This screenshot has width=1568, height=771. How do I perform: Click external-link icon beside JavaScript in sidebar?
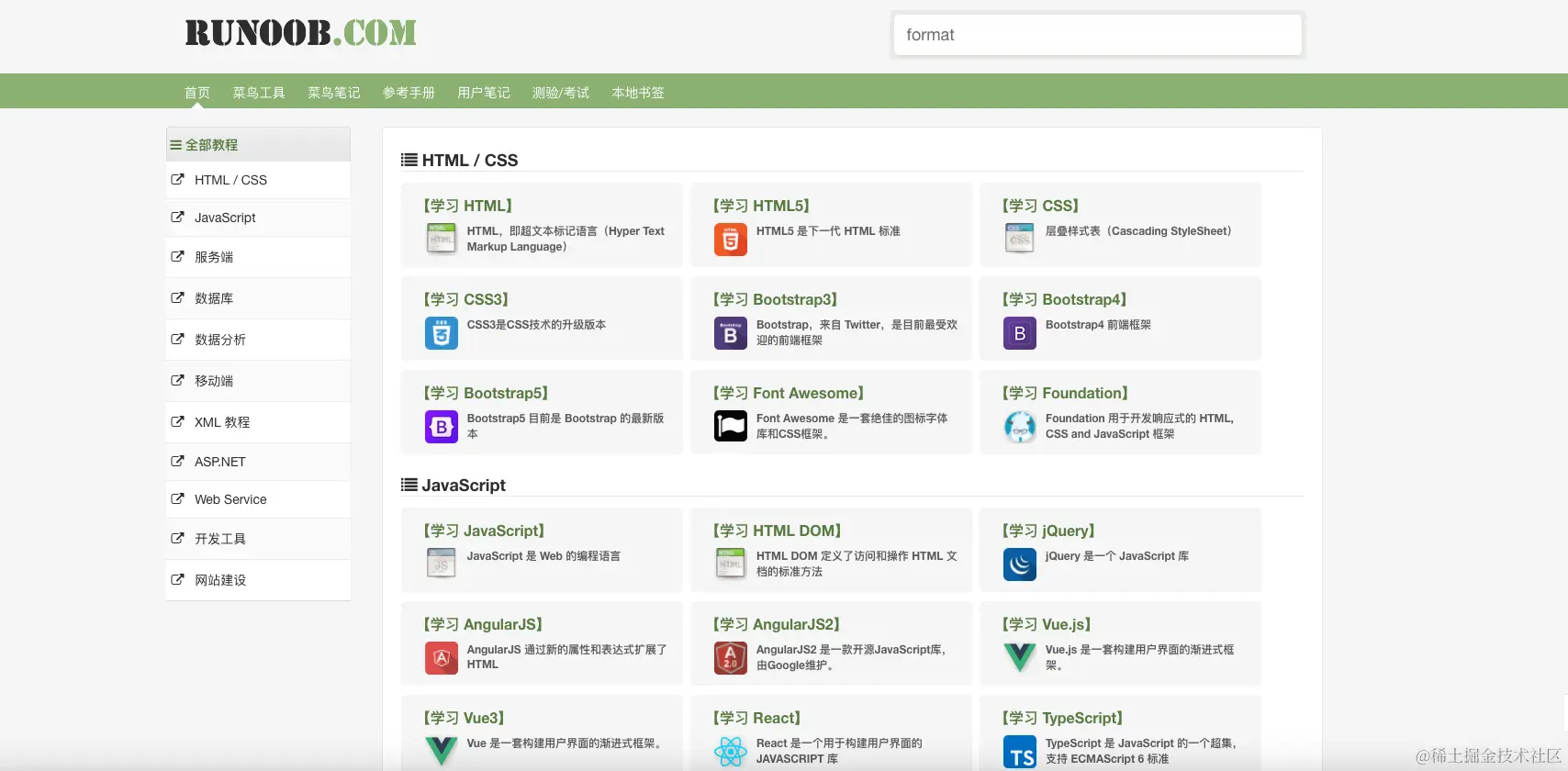[x=177, y=218]
